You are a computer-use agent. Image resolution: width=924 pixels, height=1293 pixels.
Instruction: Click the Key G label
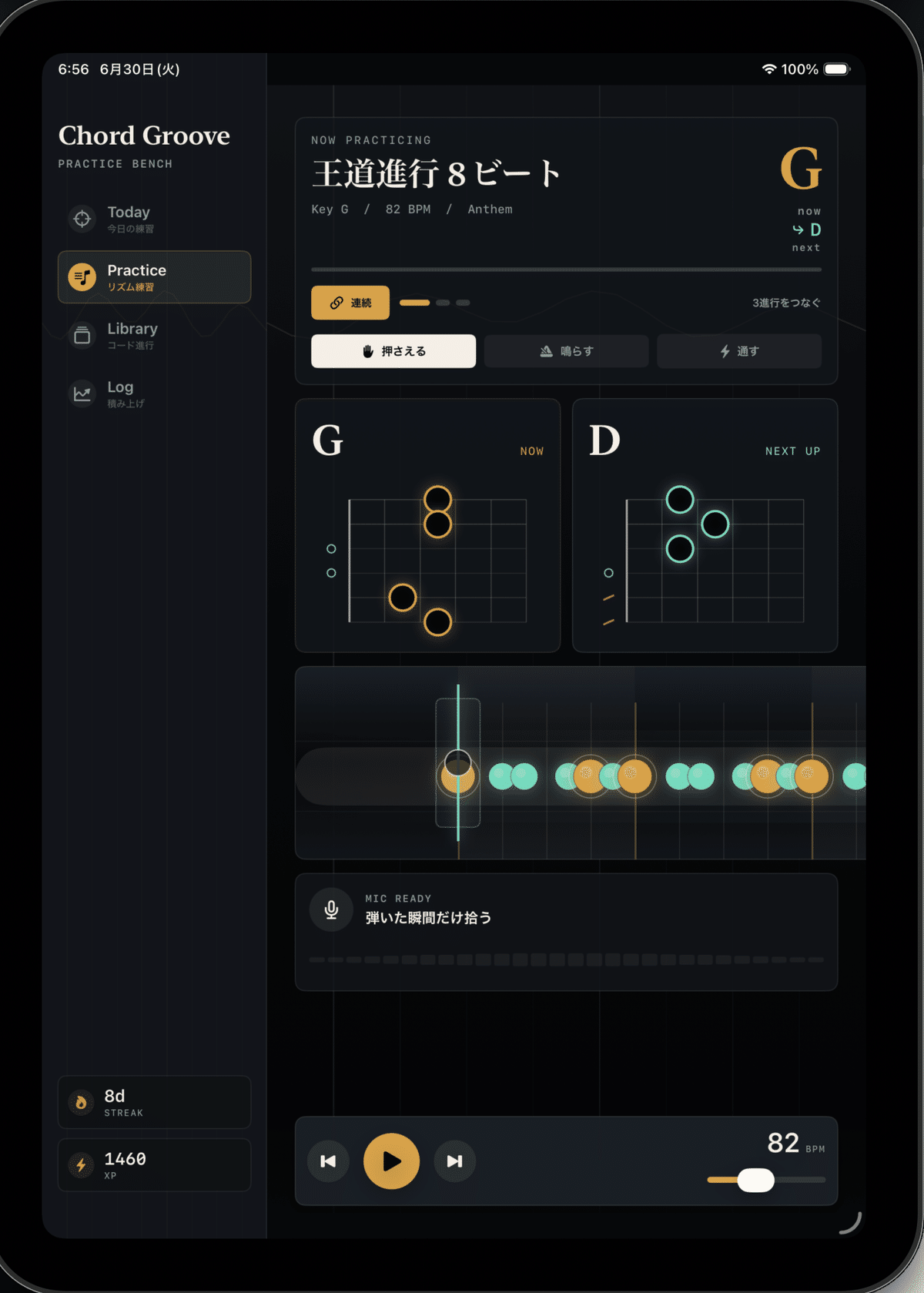[330, 209]
